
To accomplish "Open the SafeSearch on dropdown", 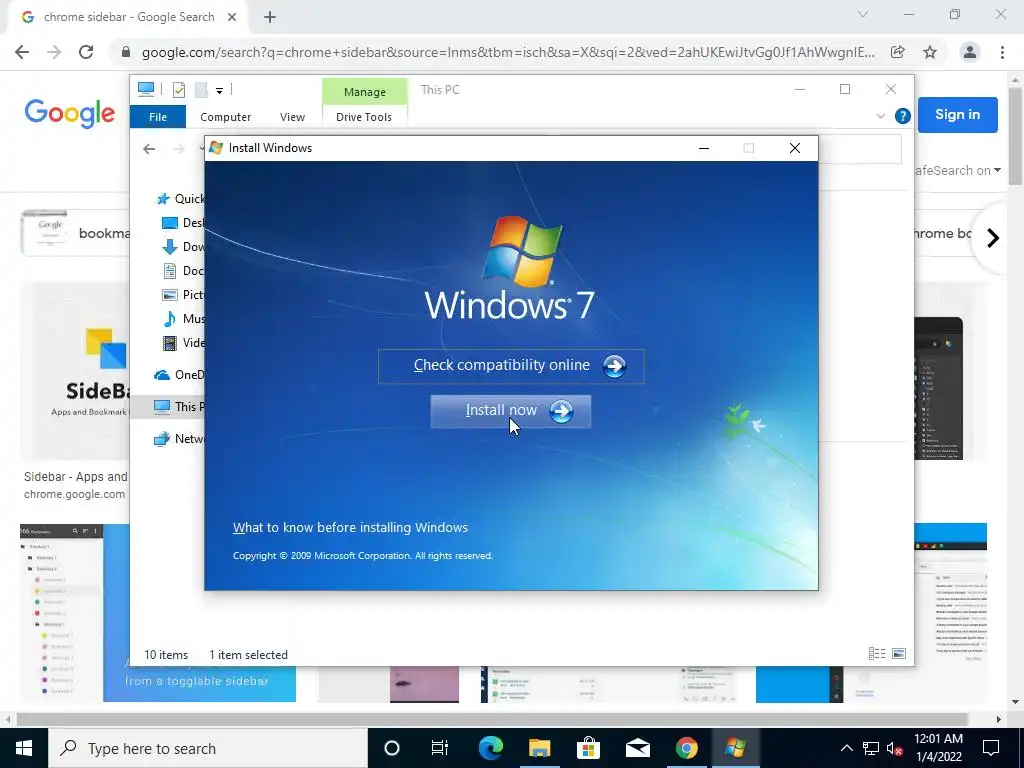I will pyautogui.click(x=959, y=170).
